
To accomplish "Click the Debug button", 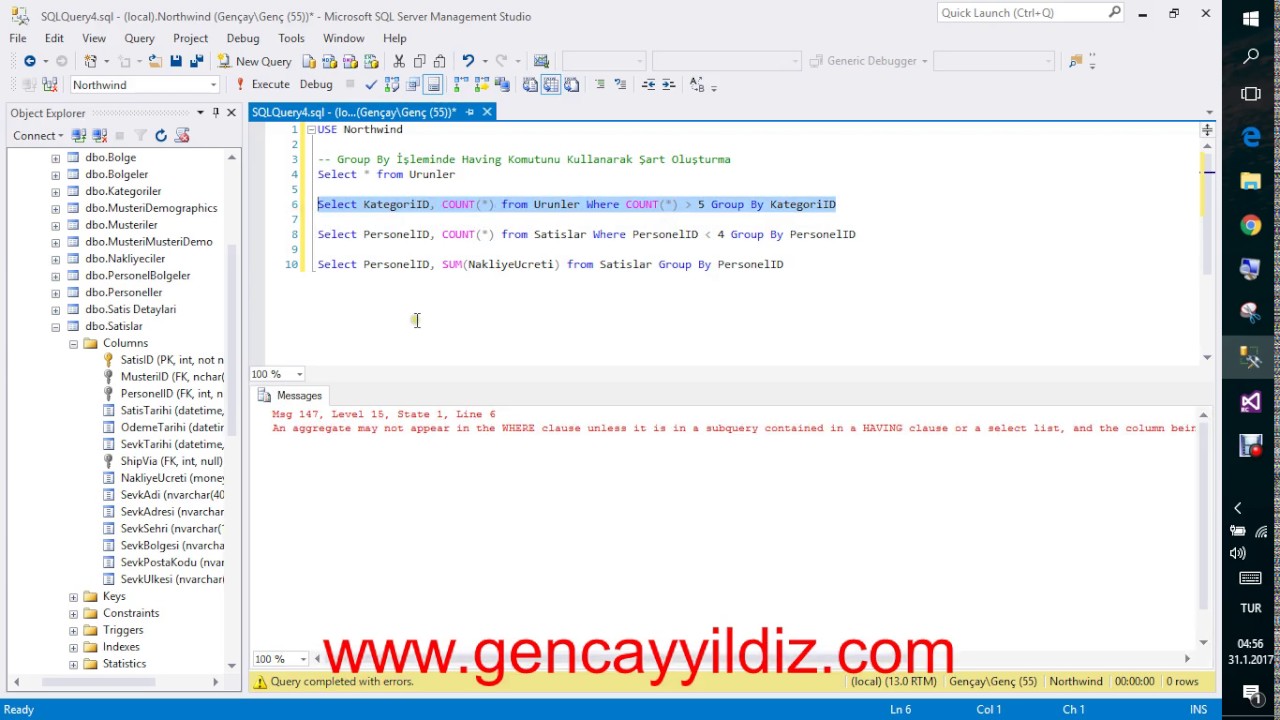I will [316, 85].
